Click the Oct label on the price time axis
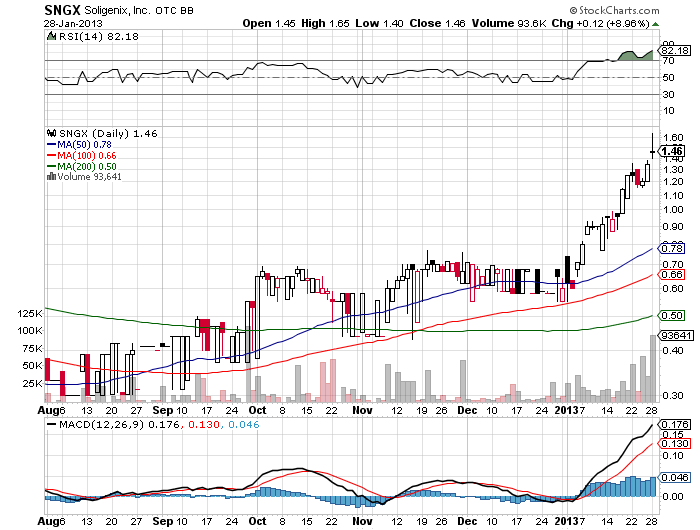Image resolution: width=700 pixels, height=530 pixels. 258,410
